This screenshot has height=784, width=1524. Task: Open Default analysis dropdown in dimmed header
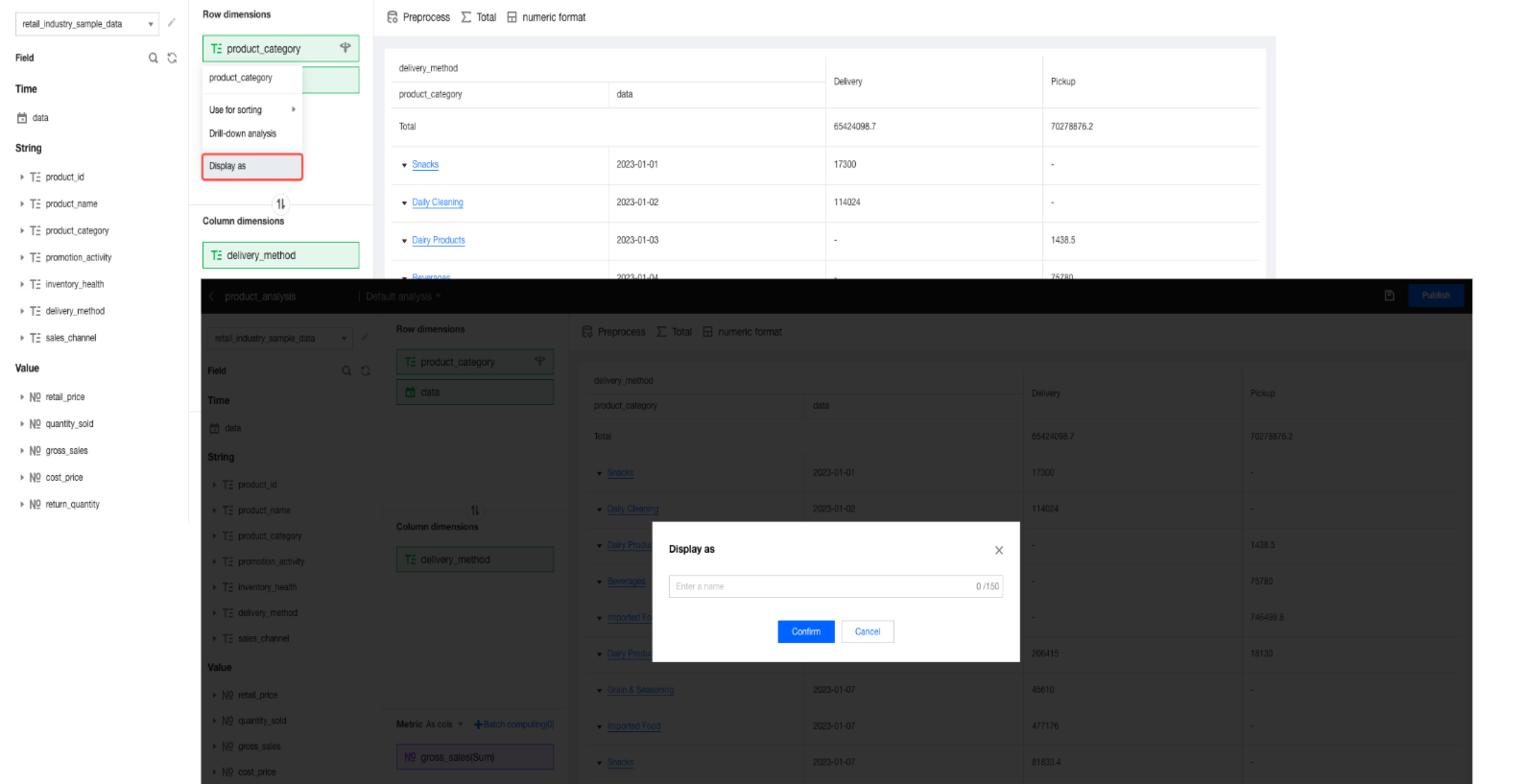click(x=403, y=297)
